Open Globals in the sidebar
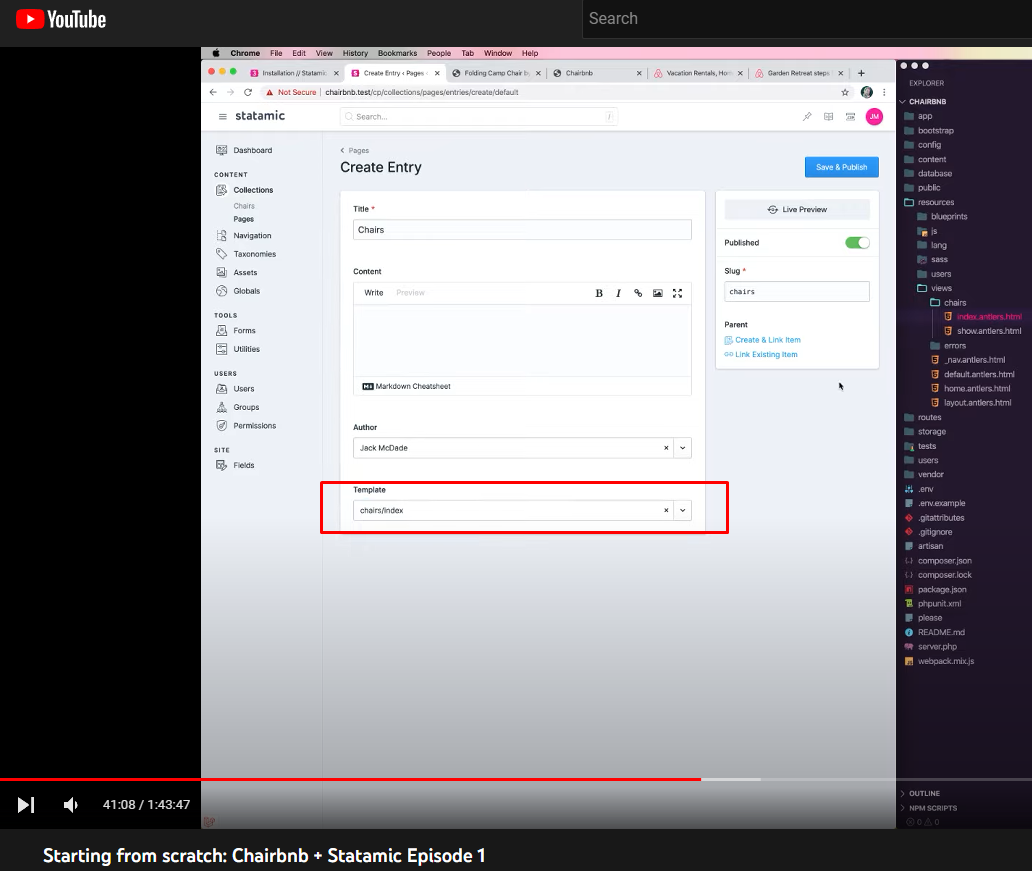Image resolution: width=1032 pixels, height=871 pixels. pyautogui.click(x=238, y=291)
